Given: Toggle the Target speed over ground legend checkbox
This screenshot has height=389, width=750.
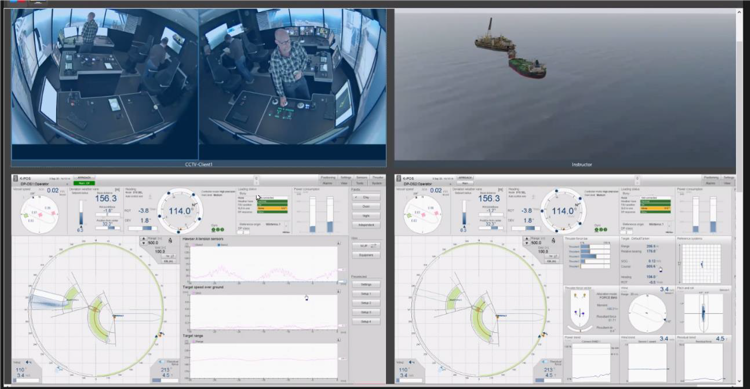Looking at the screenshot, I should pyautogui.click(x=194, y=293).
